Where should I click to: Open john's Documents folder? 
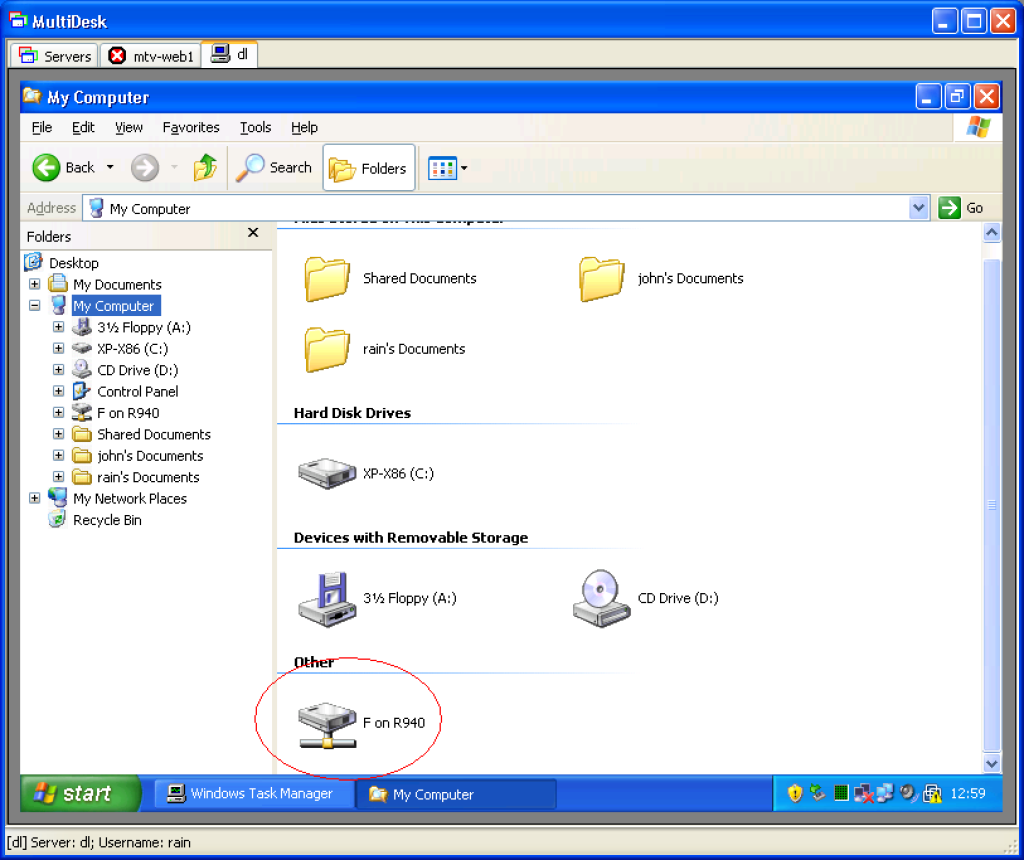(601, 278)
